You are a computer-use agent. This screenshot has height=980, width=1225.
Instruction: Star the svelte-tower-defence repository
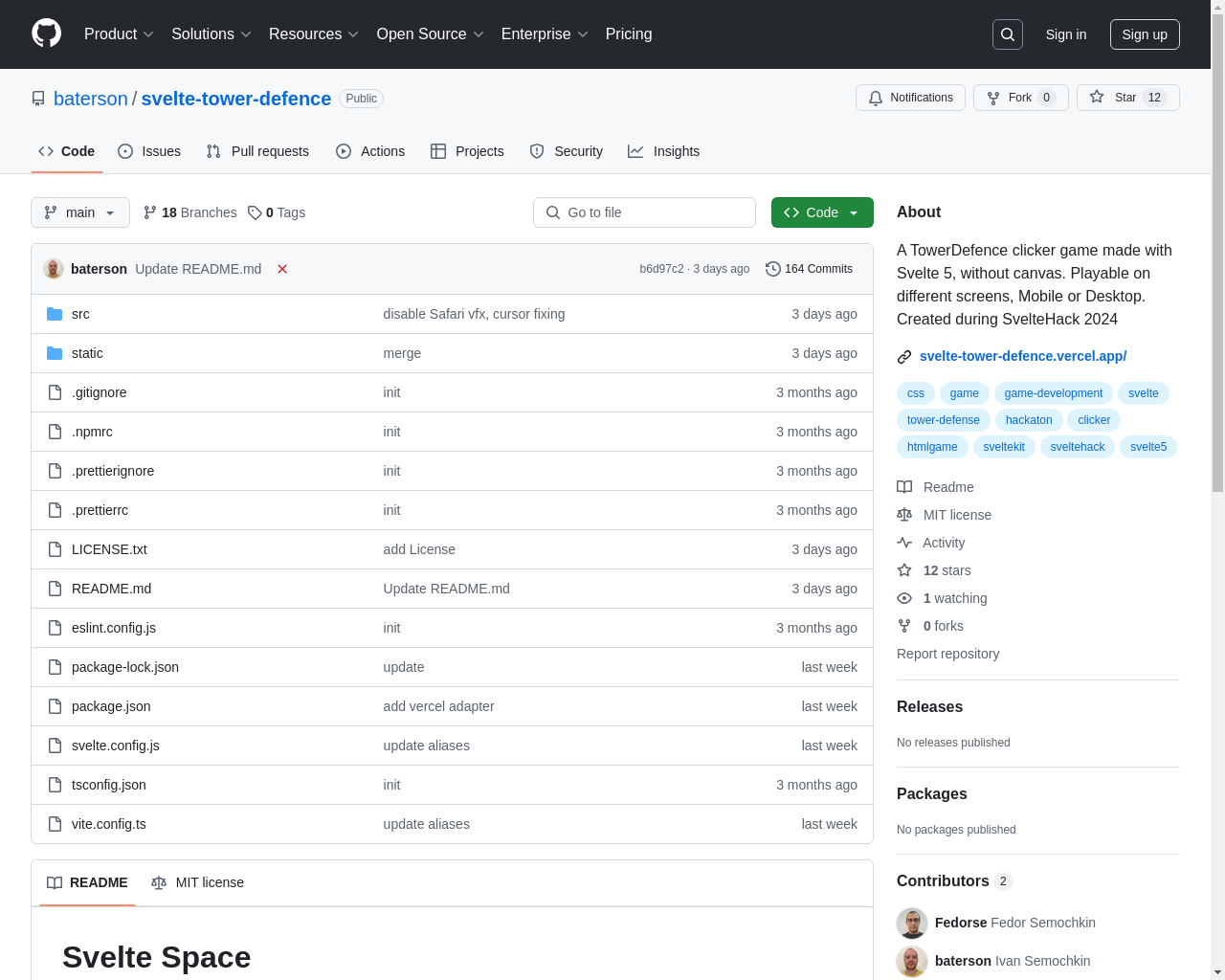point(1127,98)
